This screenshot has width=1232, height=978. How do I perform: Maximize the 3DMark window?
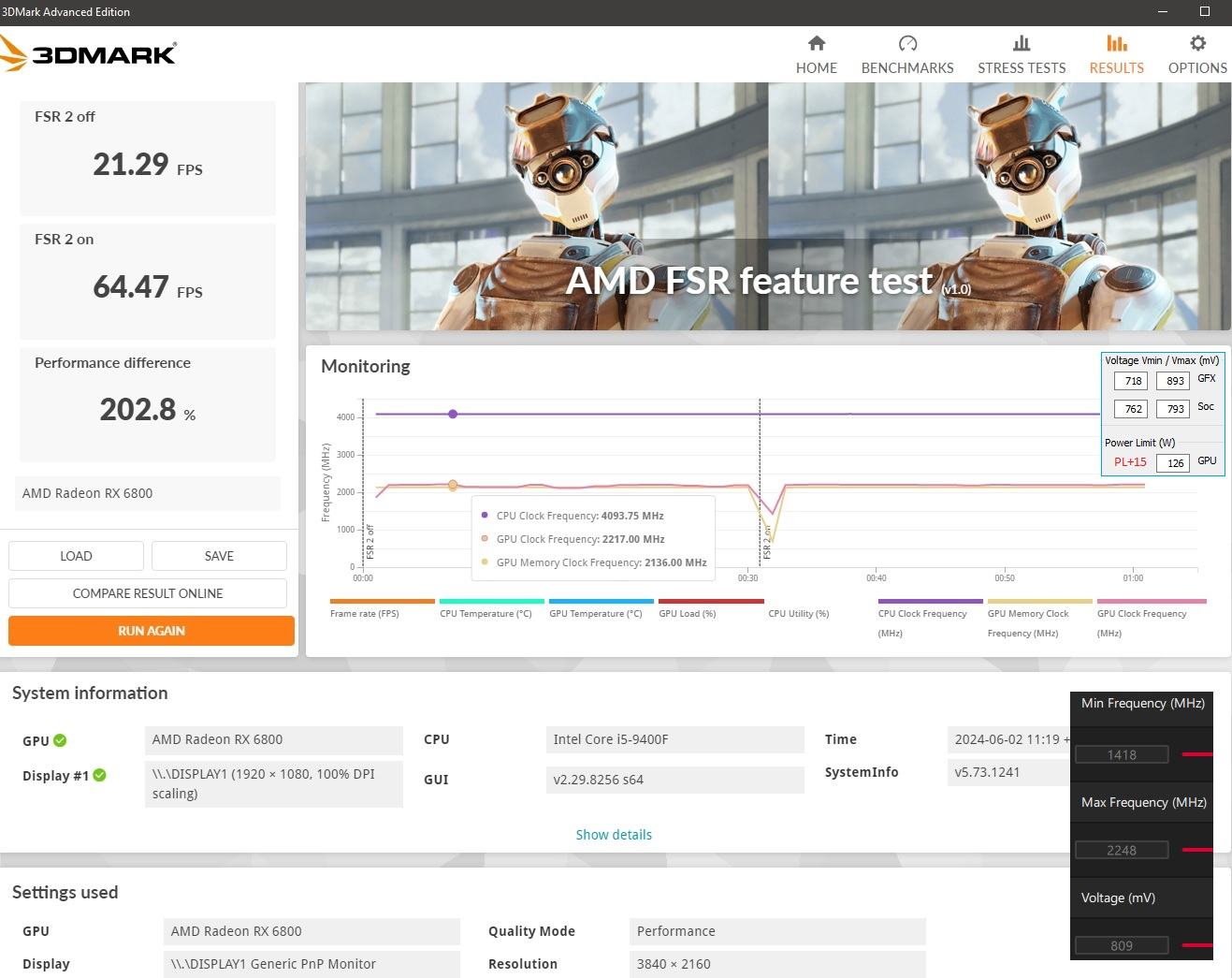click(x=1205, y=11)
